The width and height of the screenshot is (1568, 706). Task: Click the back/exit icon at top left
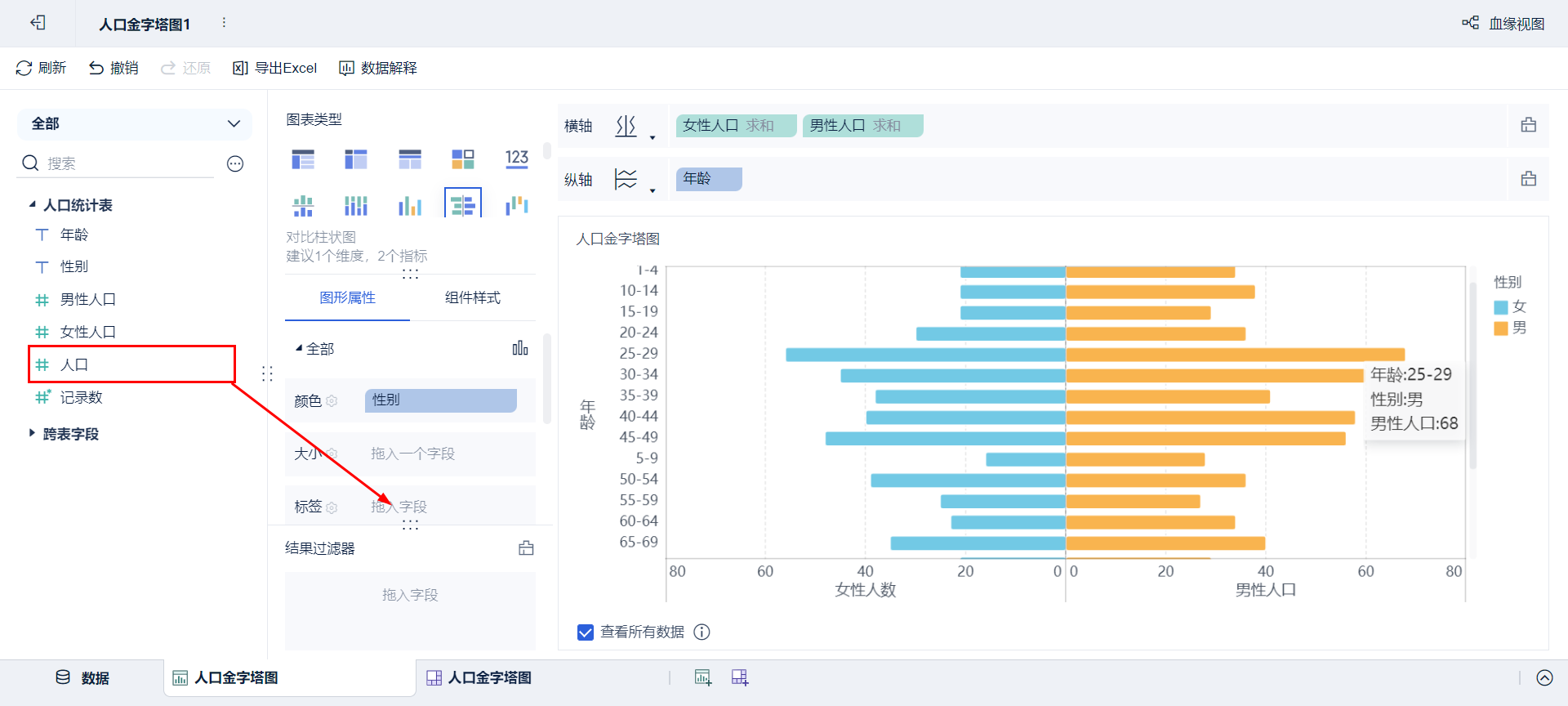pyautogui.click(x=38, y=23)
